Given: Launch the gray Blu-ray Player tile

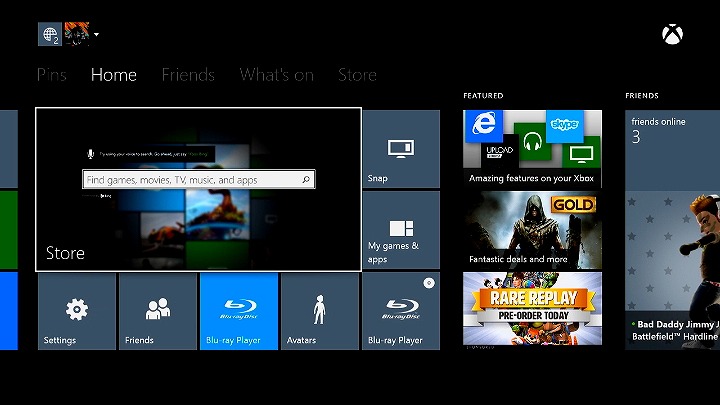Looking at the screenshot, I should pos(401,311).
